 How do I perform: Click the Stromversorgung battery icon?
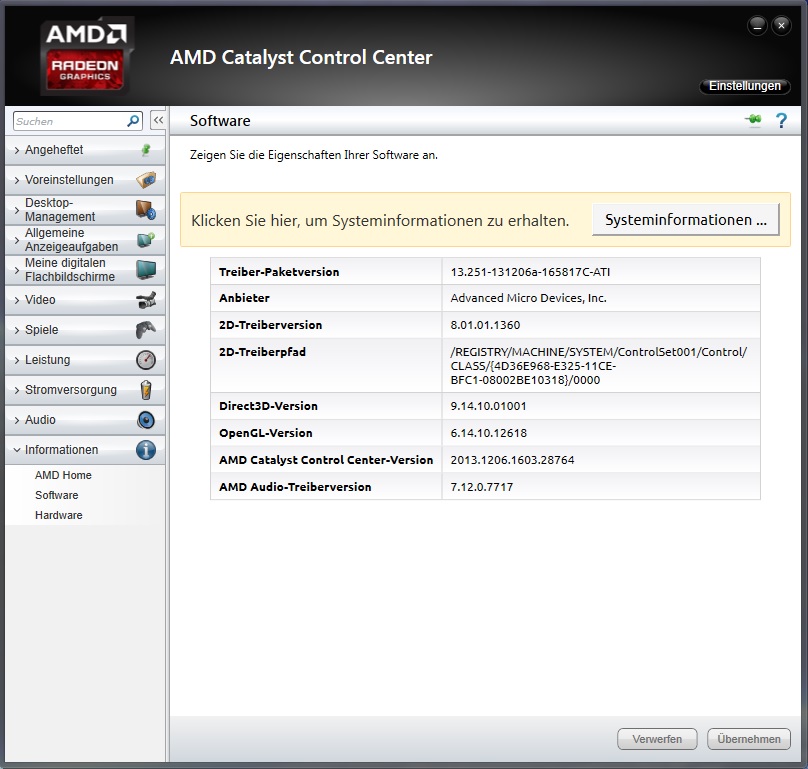146,390
